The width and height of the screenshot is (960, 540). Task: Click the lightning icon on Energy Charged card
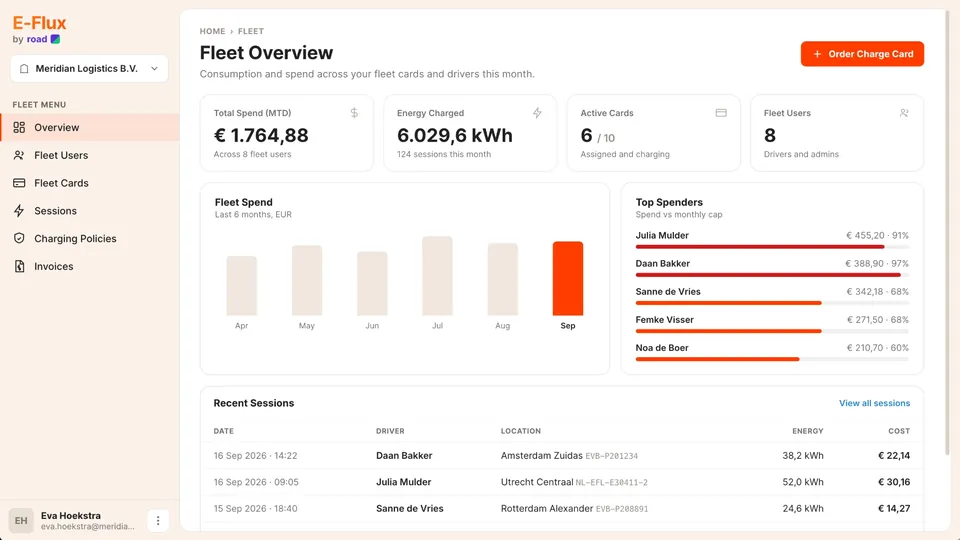click(537, 113)
